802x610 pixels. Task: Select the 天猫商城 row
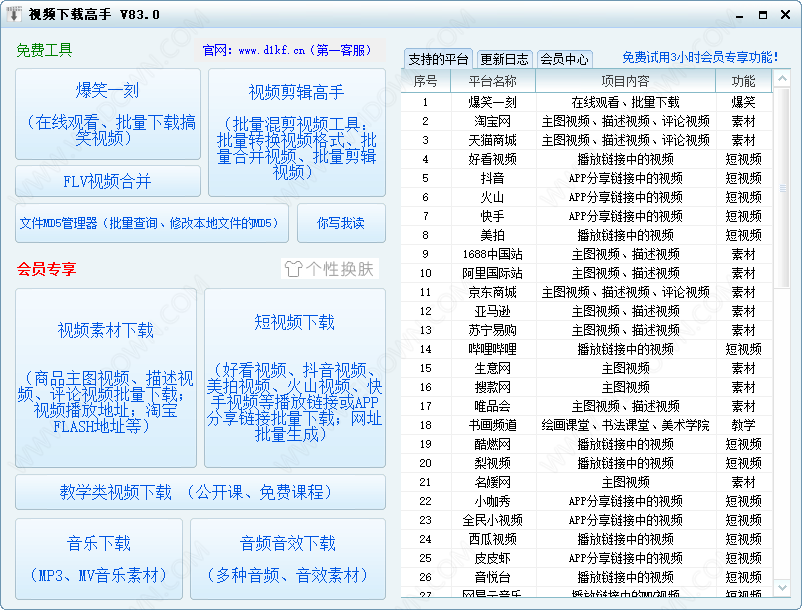click(x=587, y=140)
